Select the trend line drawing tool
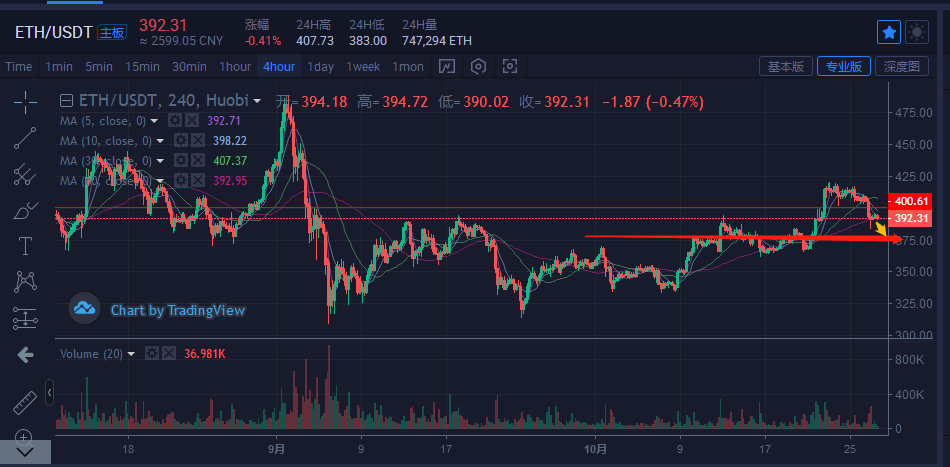 click(25, 138)
